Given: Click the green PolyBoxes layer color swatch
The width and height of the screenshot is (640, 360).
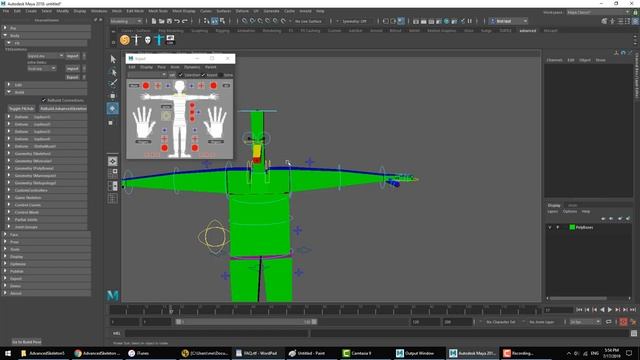Looking at the screenshot, I should 572,227.
